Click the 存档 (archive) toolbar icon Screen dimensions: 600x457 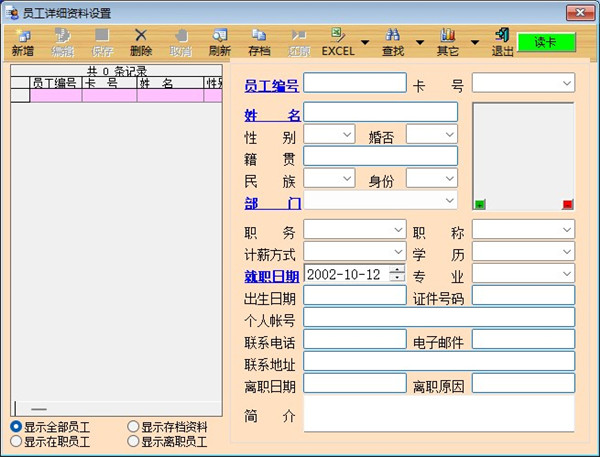point(259,35)
